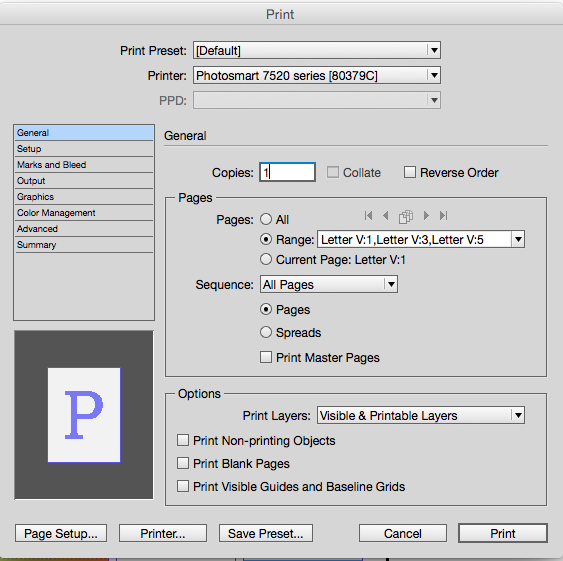Open Color Management settings

click(x=84, y=213)
